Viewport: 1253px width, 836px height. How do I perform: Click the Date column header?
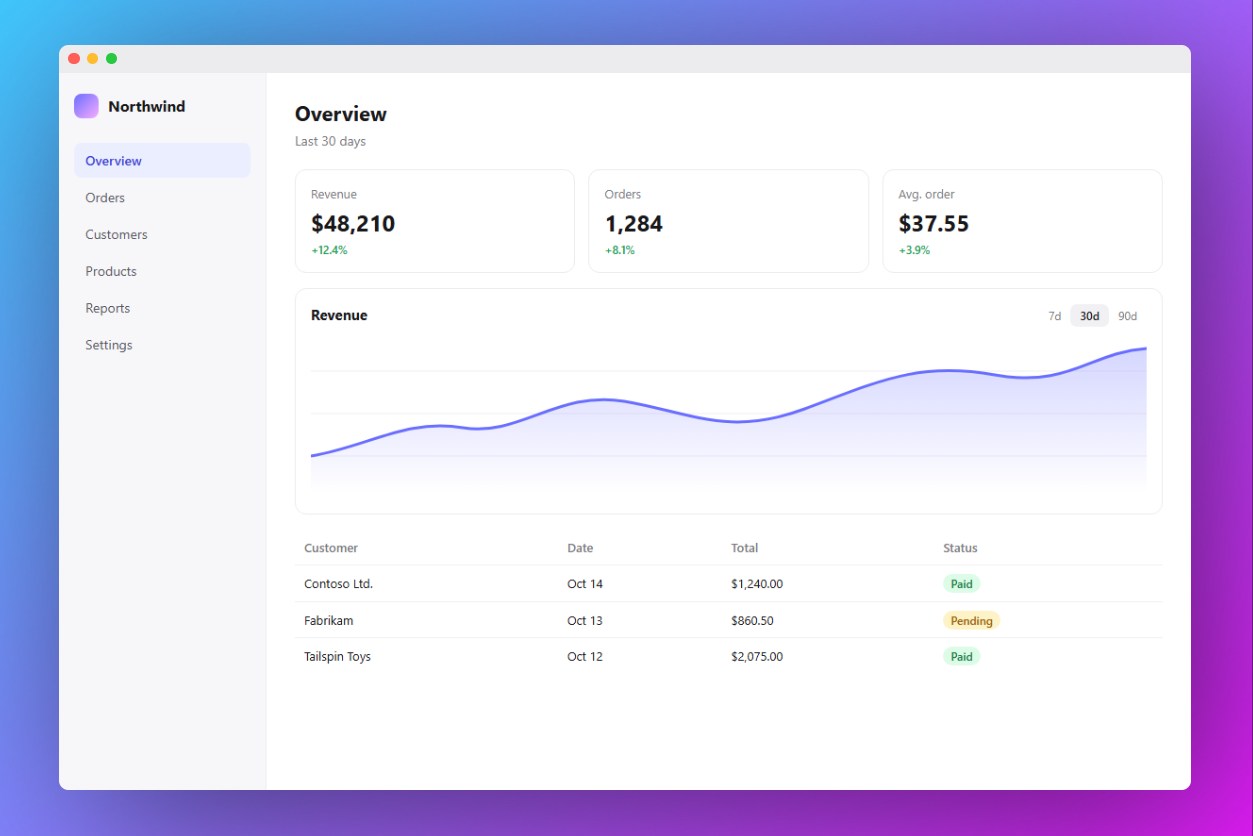(x=580, y=548)
